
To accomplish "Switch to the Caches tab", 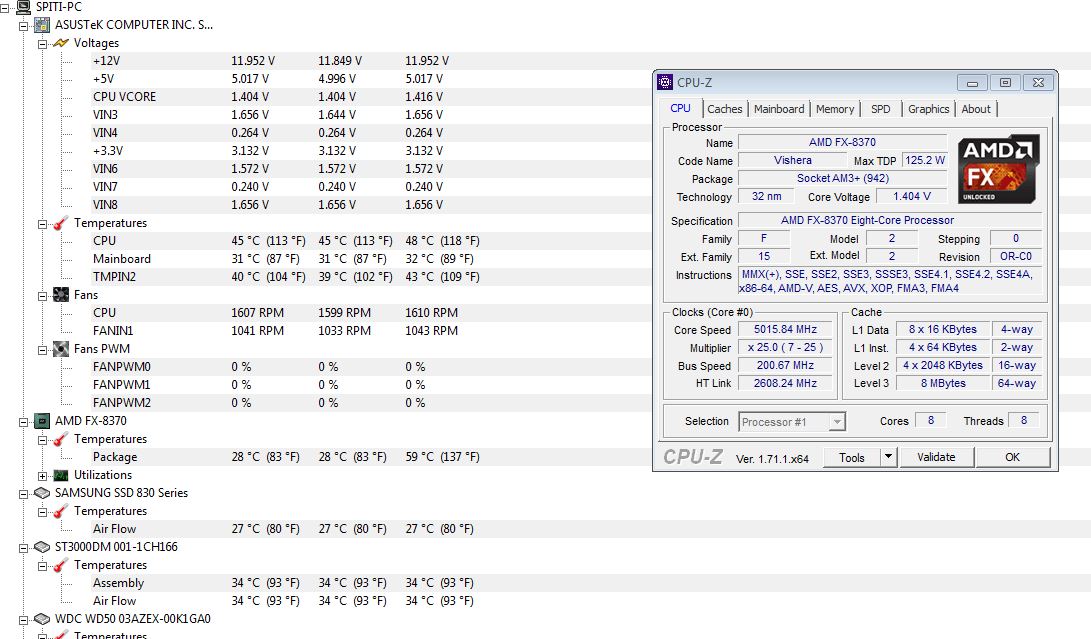I will pos(724,109).
